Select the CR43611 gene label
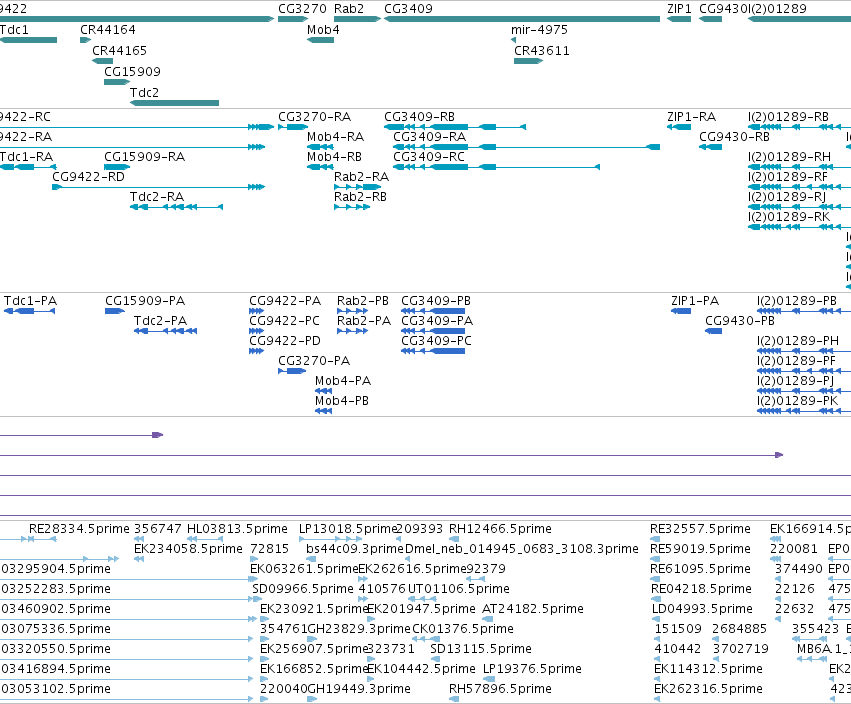Viewport: 851px width, 704px height. click(542, 50)
